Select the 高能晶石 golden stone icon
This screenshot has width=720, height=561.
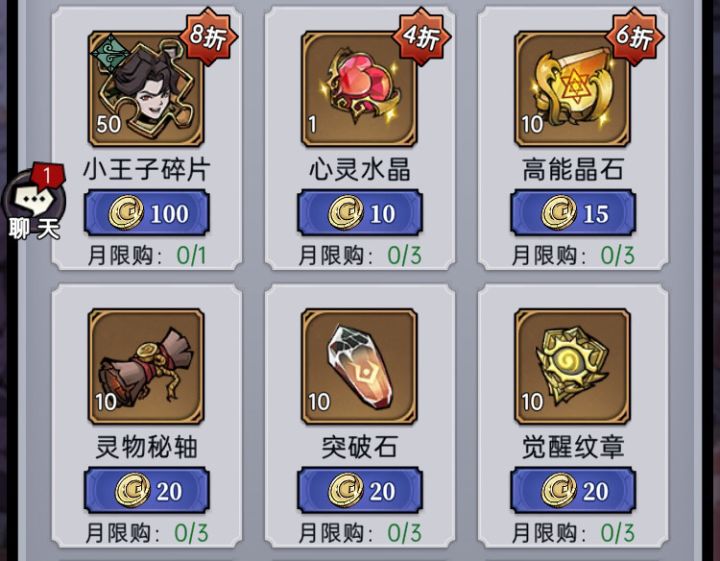(x=572, y=89)
